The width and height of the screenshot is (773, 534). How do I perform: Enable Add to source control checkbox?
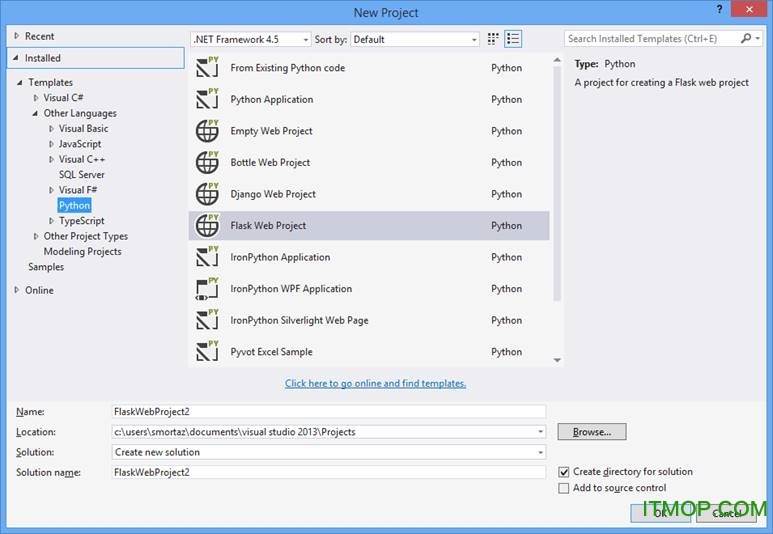(x=563, y=488)
